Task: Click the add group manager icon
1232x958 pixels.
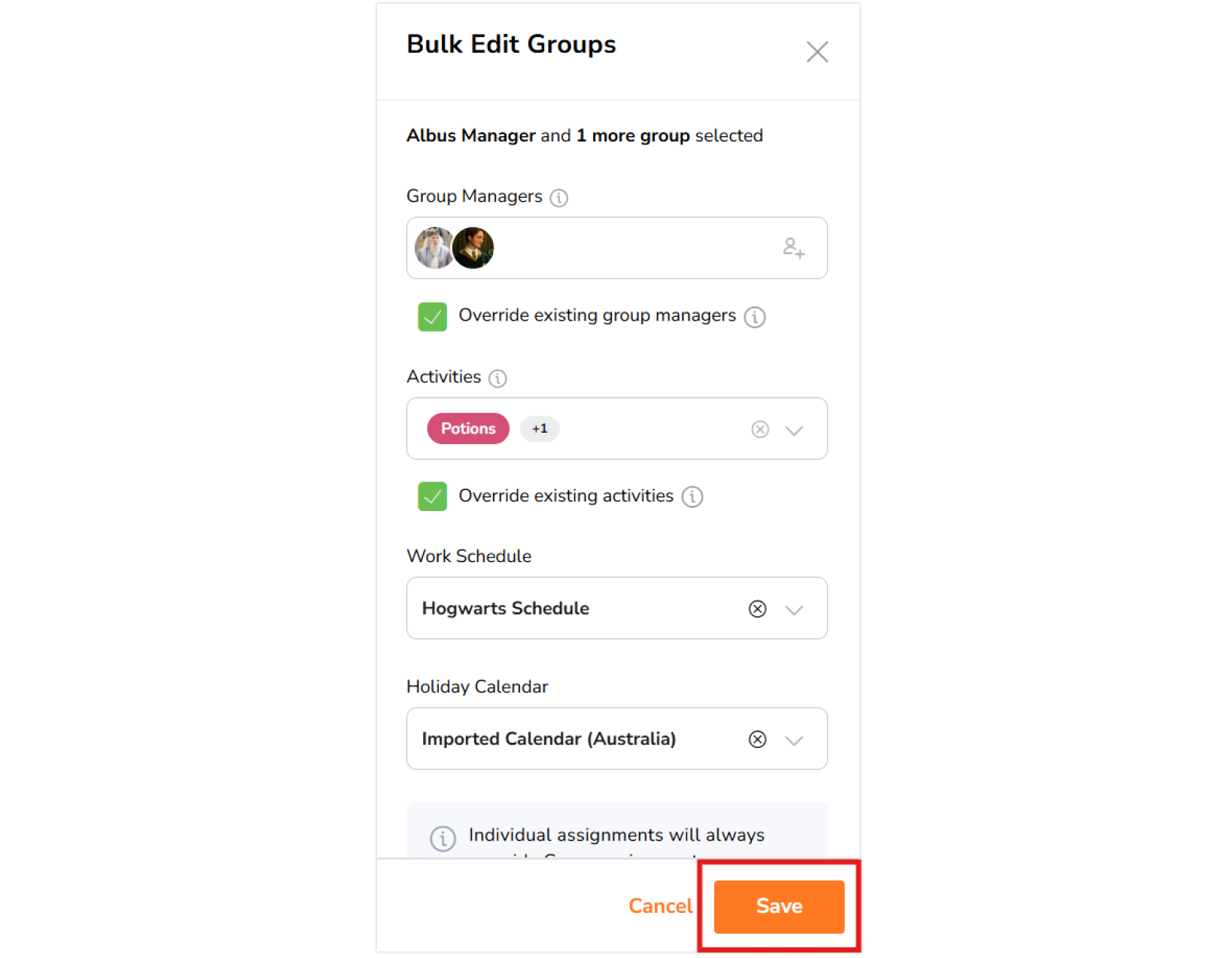Action: tap(793, 248)
